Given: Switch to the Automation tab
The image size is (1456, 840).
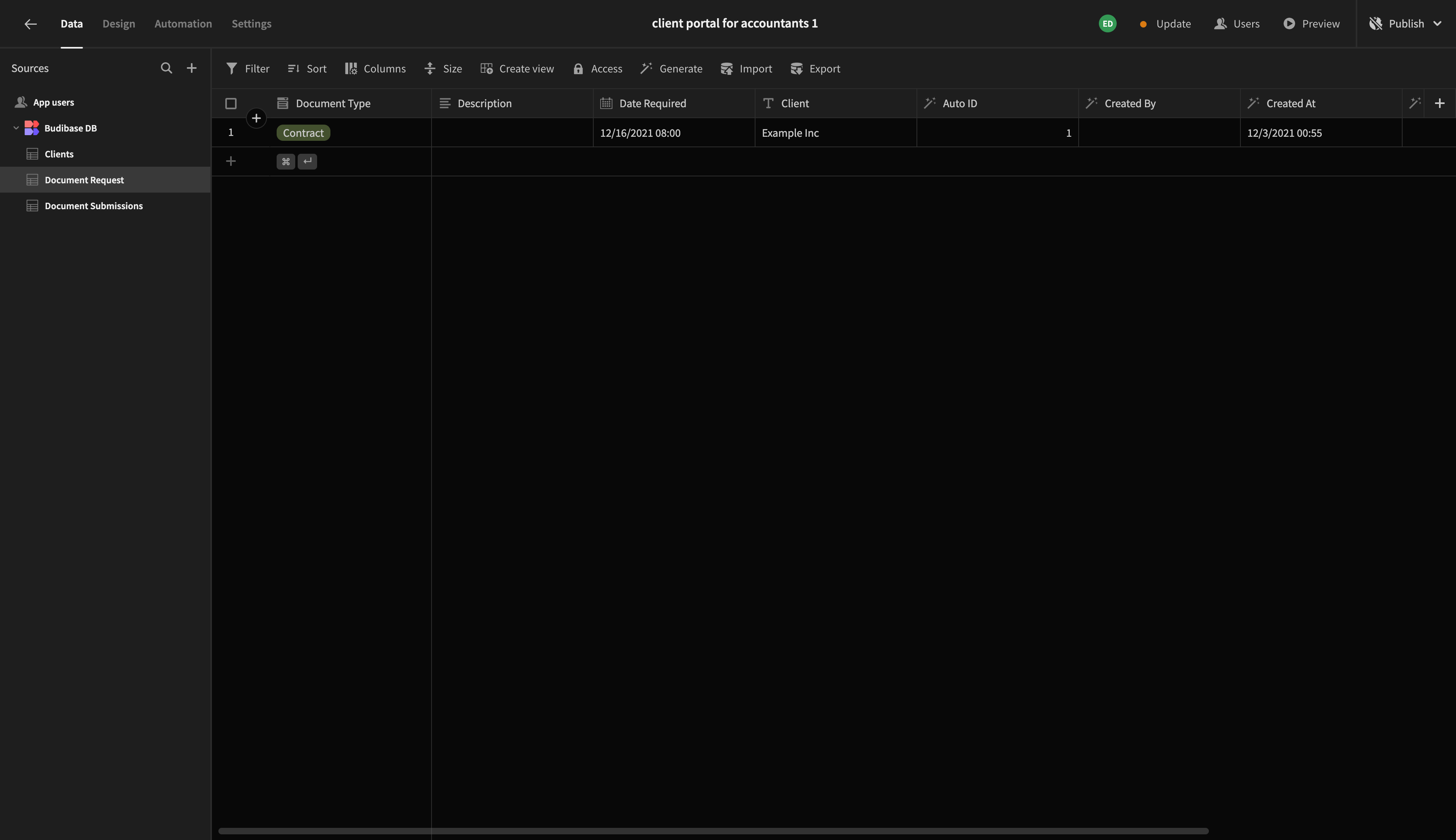Looking at the screenshot, I should [x=183, y=23].
